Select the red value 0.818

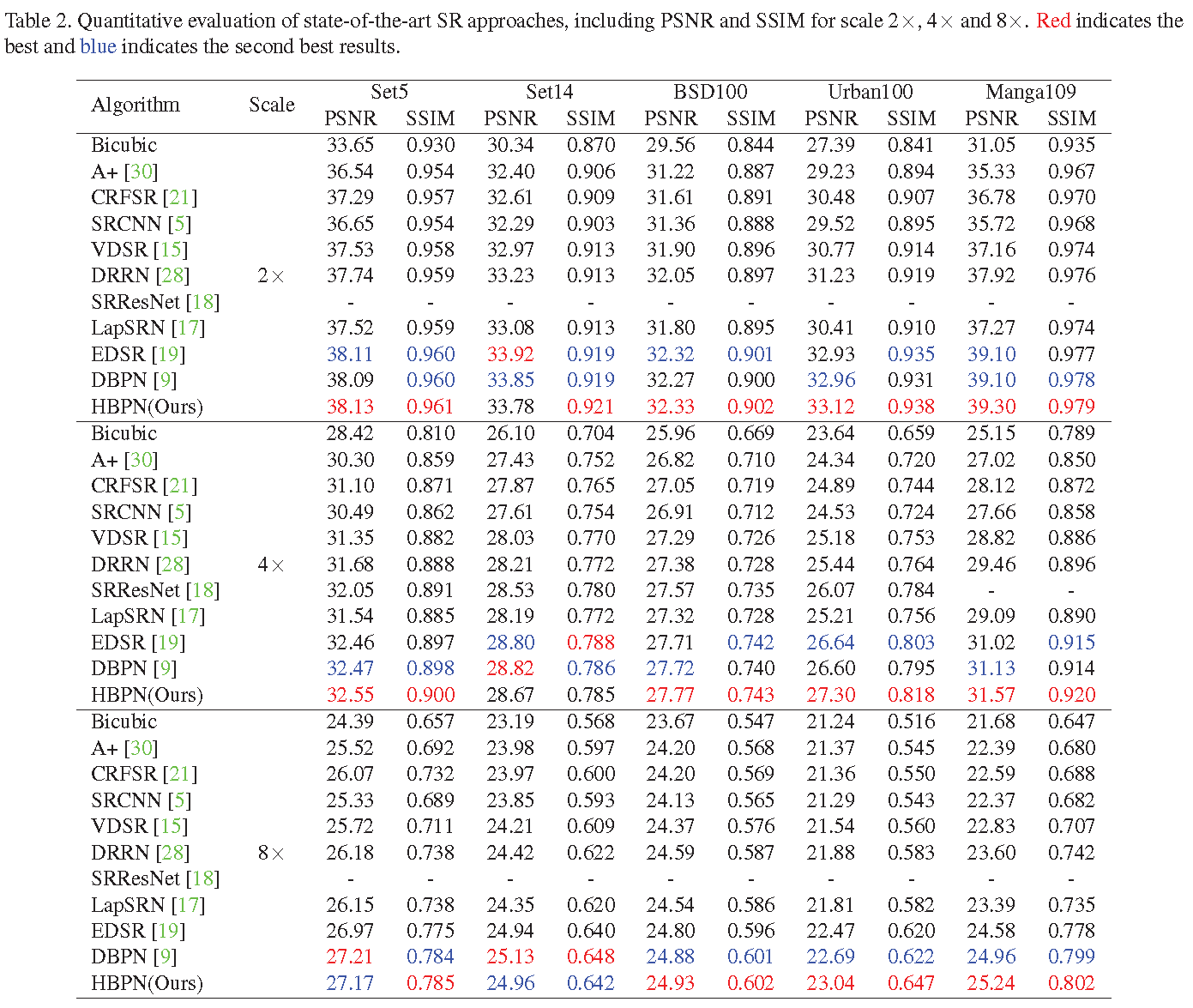911,695
